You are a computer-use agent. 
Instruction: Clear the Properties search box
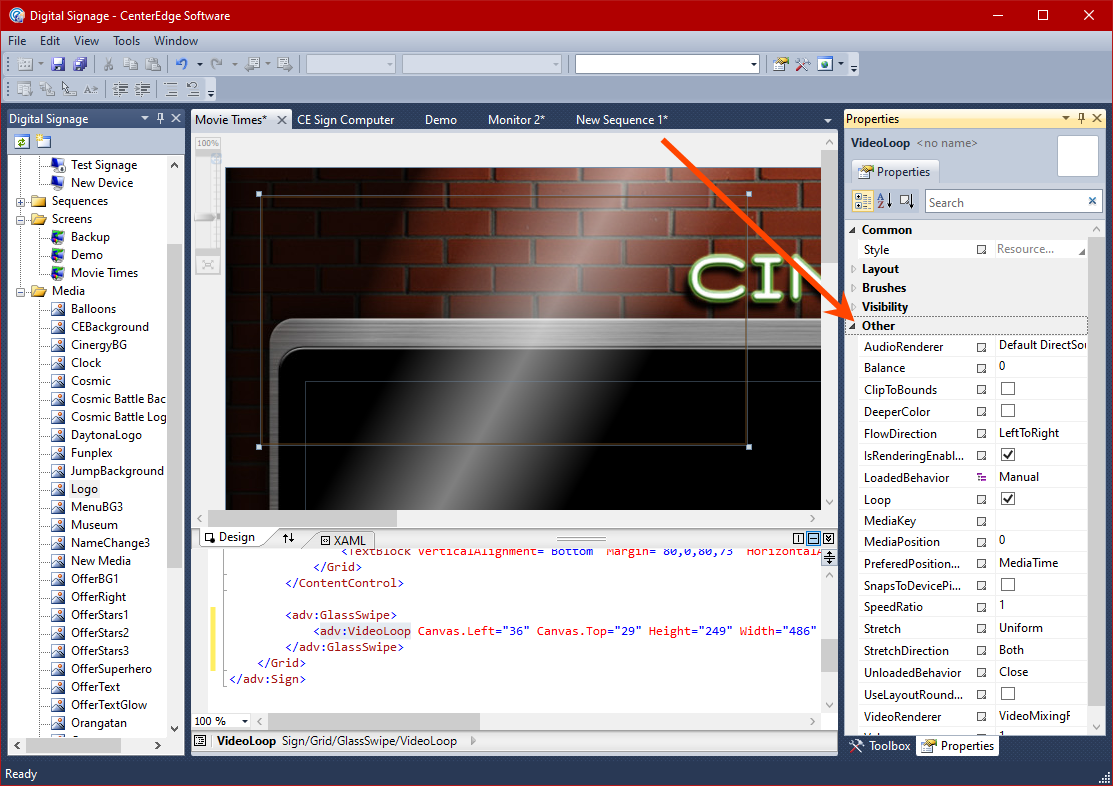(1092, 202)
